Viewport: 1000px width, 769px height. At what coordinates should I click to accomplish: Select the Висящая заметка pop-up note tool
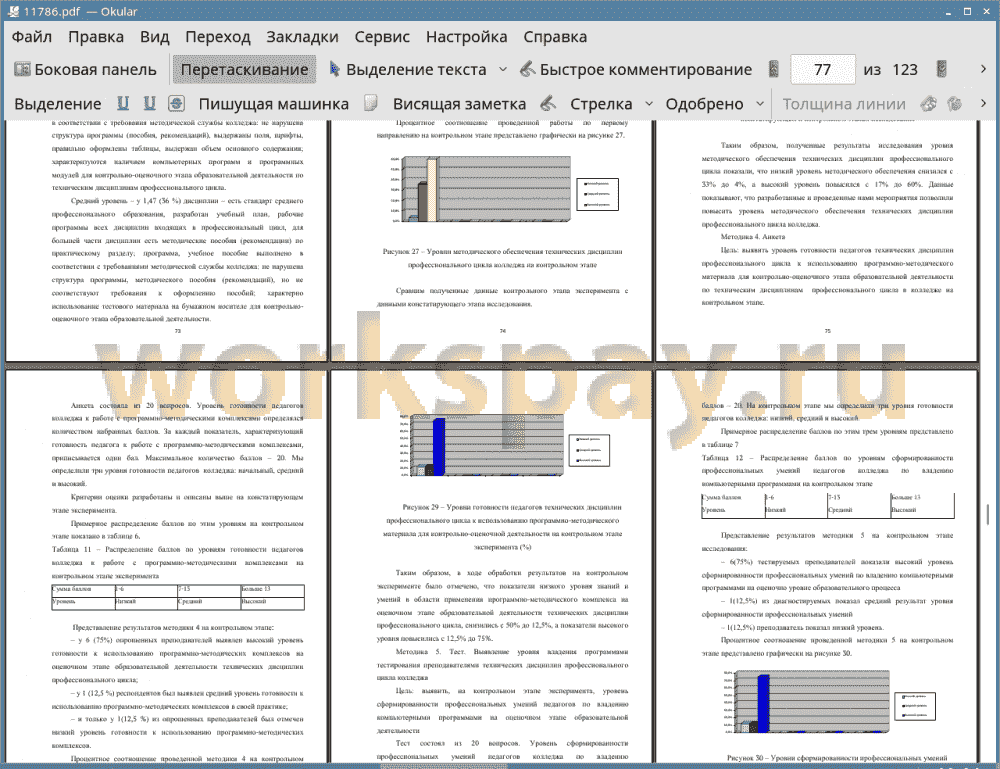pos(459,104)
